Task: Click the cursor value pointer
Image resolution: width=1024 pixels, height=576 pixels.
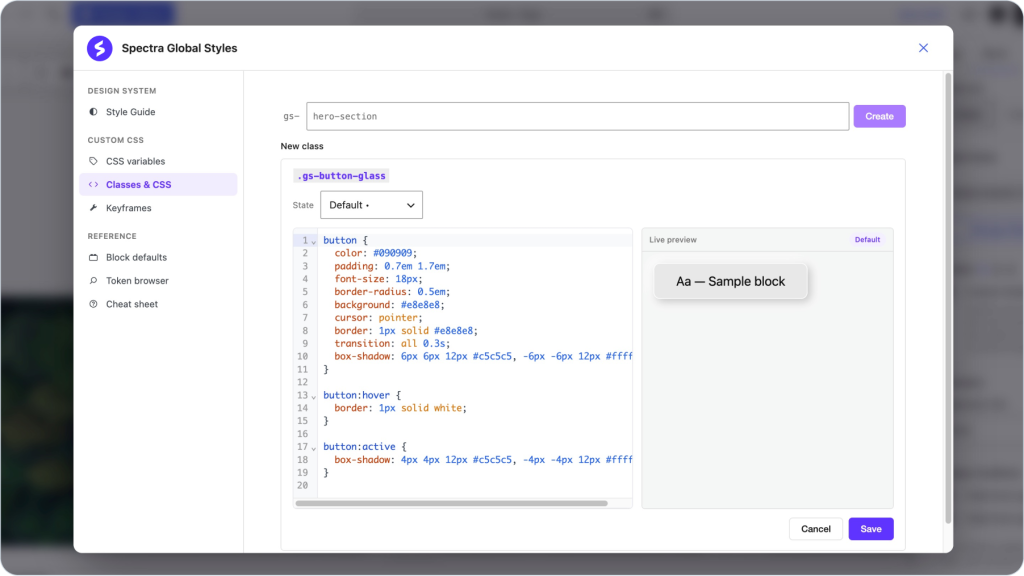Action: (398, 318)
